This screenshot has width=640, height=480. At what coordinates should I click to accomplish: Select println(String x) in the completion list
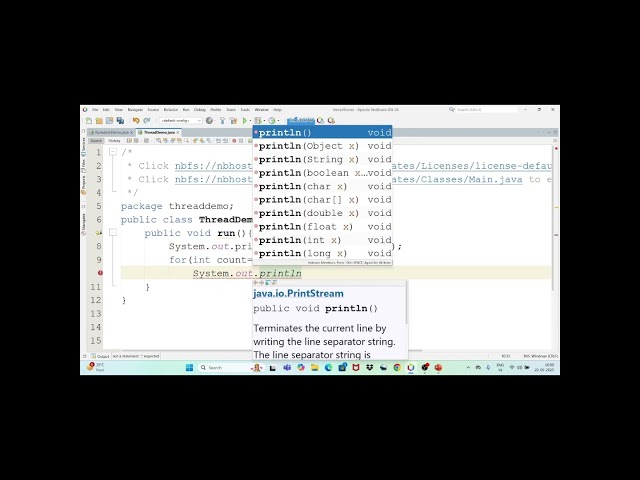point(322,159)
